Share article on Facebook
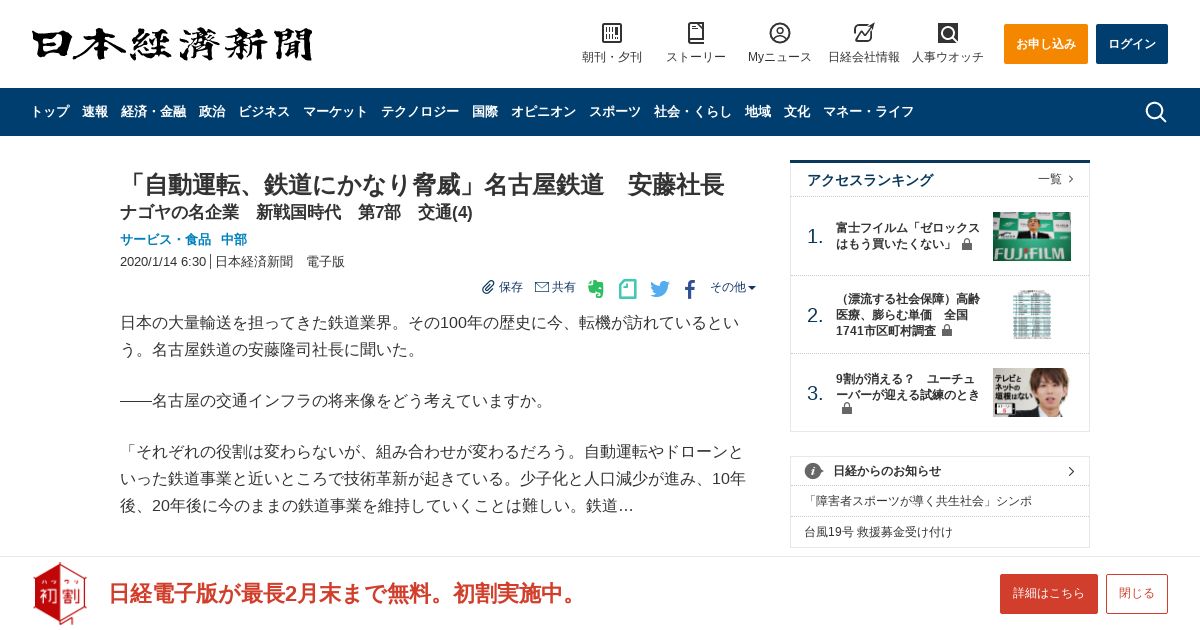The width and height of the screenshot is (1200, 630). (x=690, y=289)
